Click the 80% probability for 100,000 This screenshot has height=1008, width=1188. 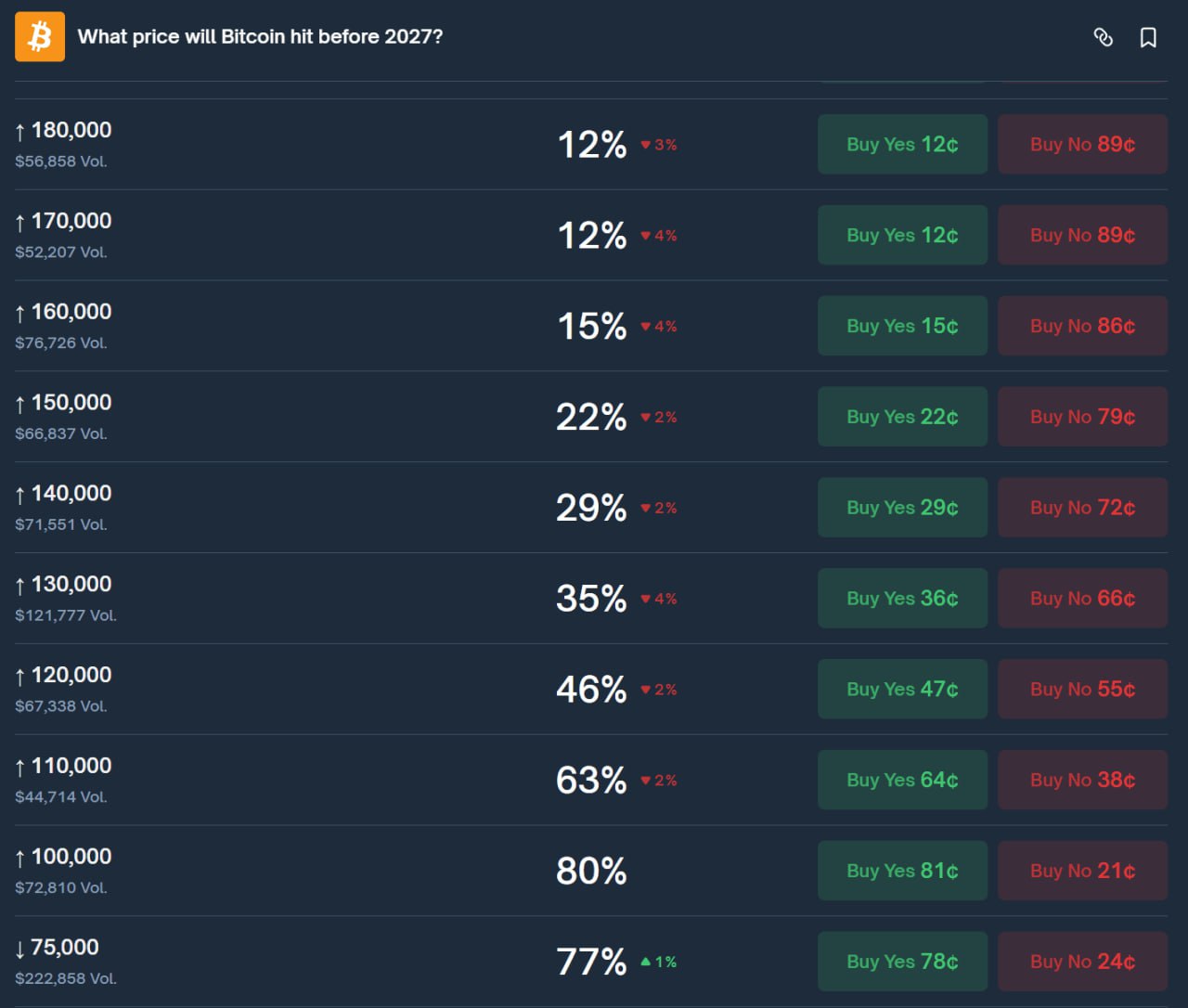pos(591,872)
